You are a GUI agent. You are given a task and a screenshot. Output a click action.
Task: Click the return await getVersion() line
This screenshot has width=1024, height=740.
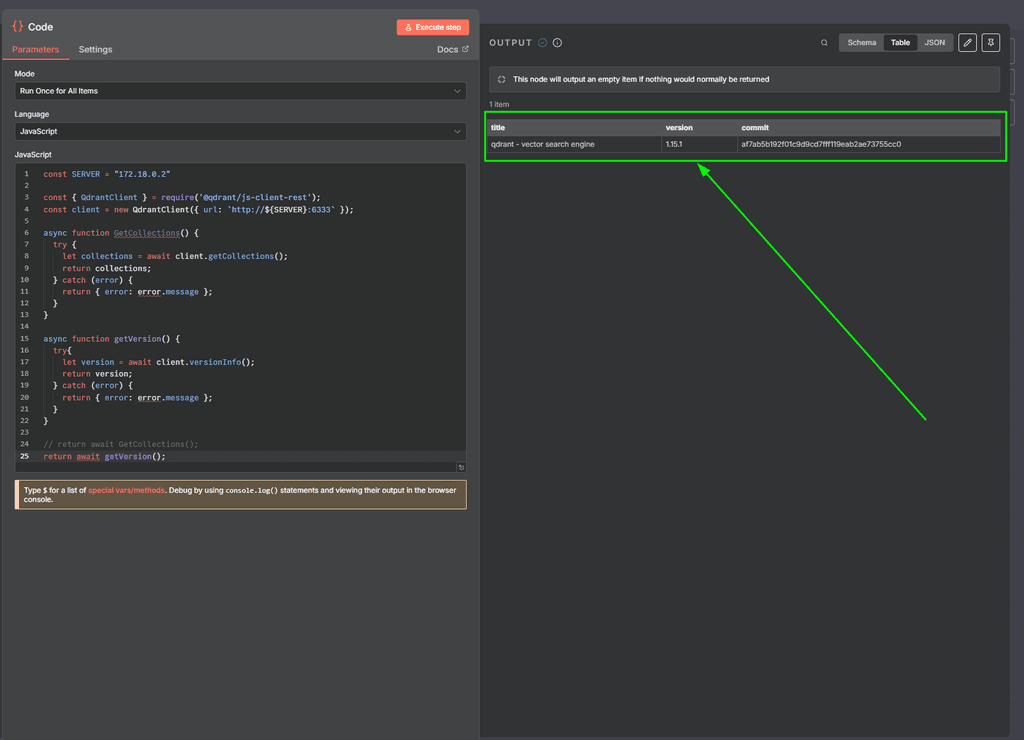coord(104,457)
